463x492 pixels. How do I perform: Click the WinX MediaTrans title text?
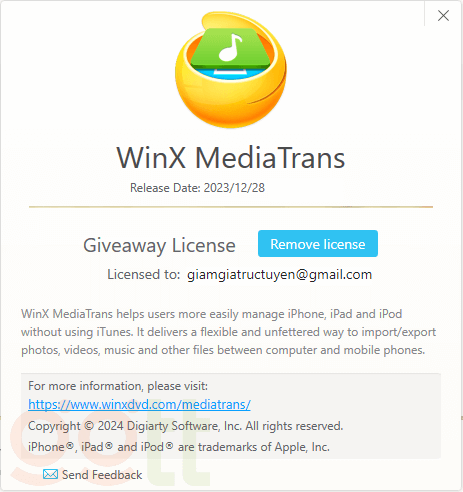point(231,158)
